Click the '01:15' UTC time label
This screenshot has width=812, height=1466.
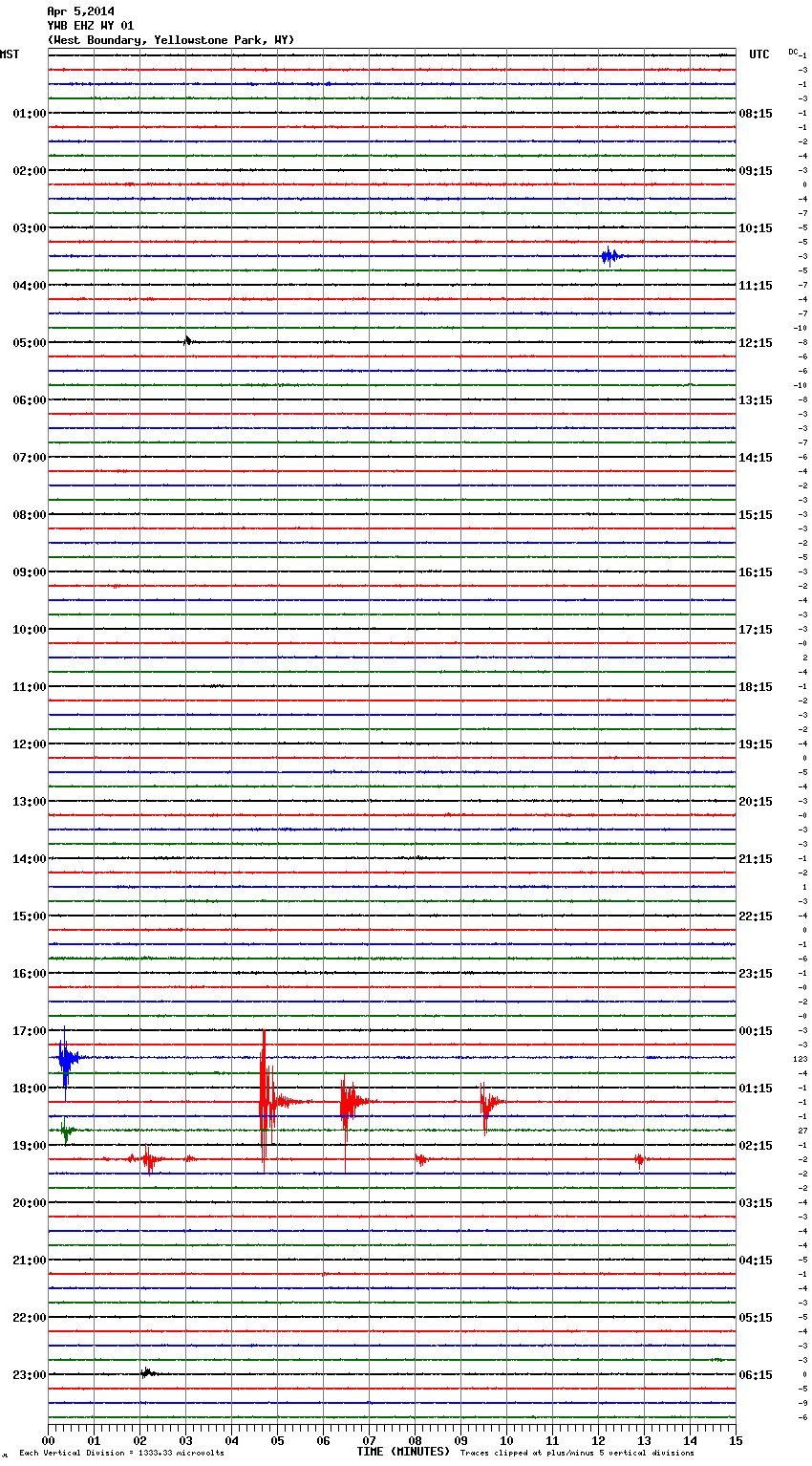(756, 1089)
